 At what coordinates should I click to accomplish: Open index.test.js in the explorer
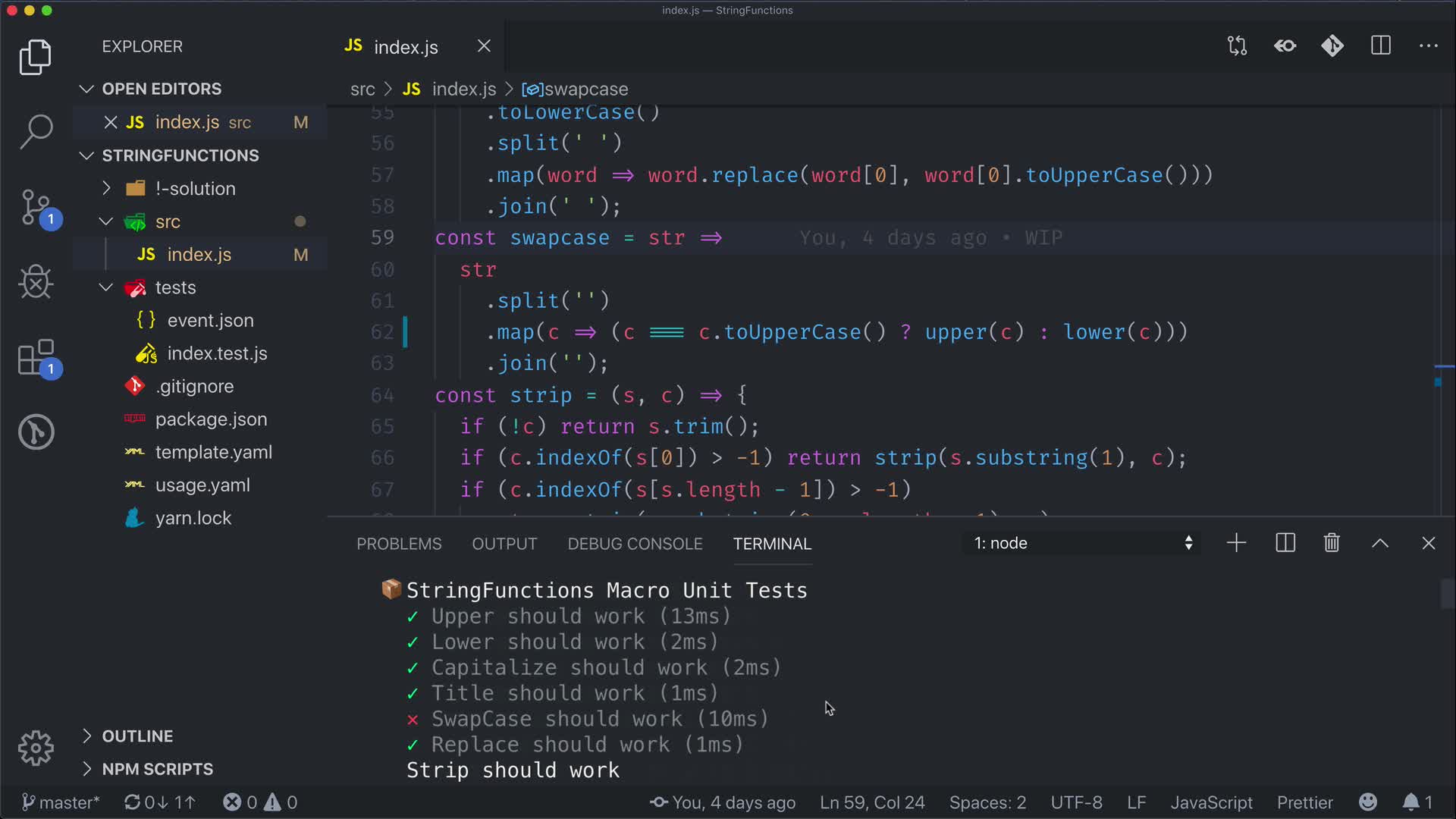(217, 353)
